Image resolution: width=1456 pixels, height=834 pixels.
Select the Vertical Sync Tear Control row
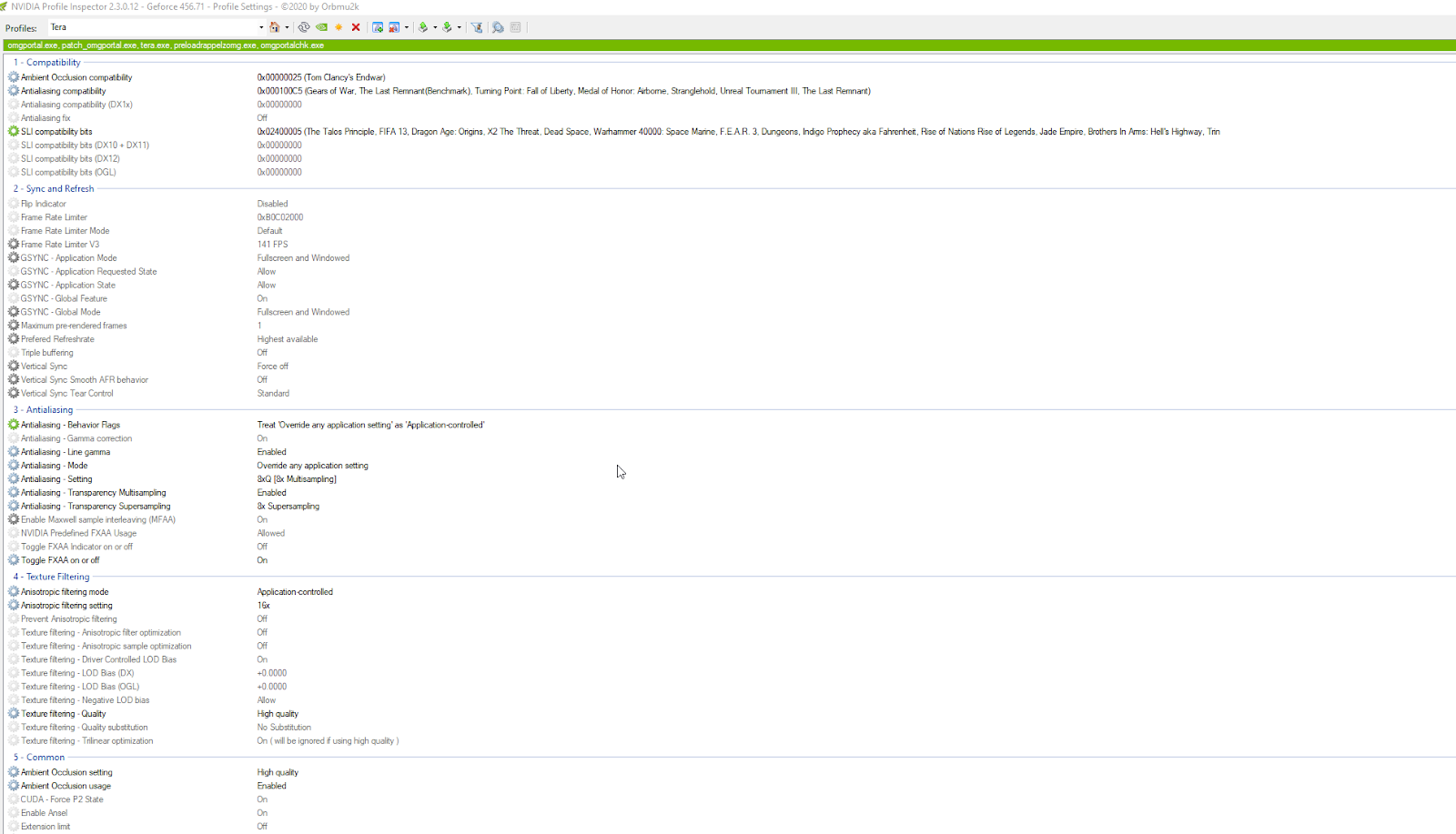(x=728, y=394)
